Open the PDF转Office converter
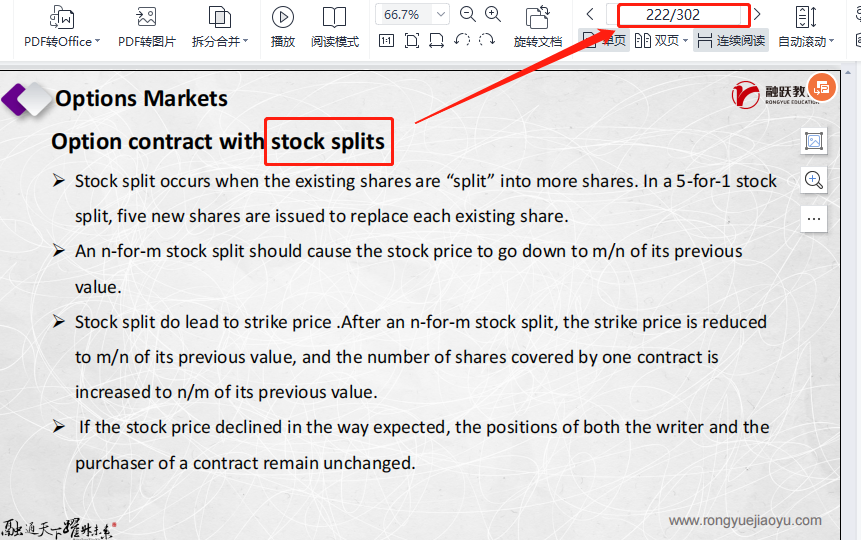This screenshot has height=540, width=861. point(62,27)
